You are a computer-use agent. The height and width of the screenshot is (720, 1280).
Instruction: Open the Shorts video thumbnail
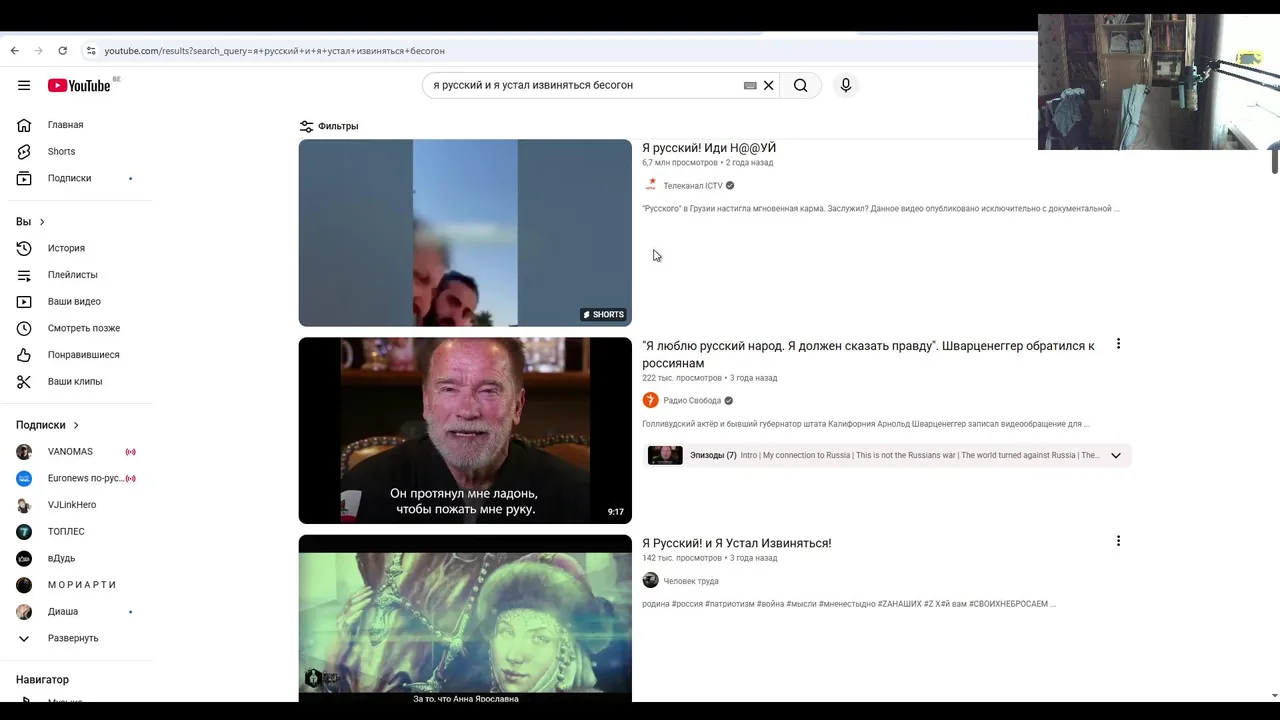click(465, 233)
